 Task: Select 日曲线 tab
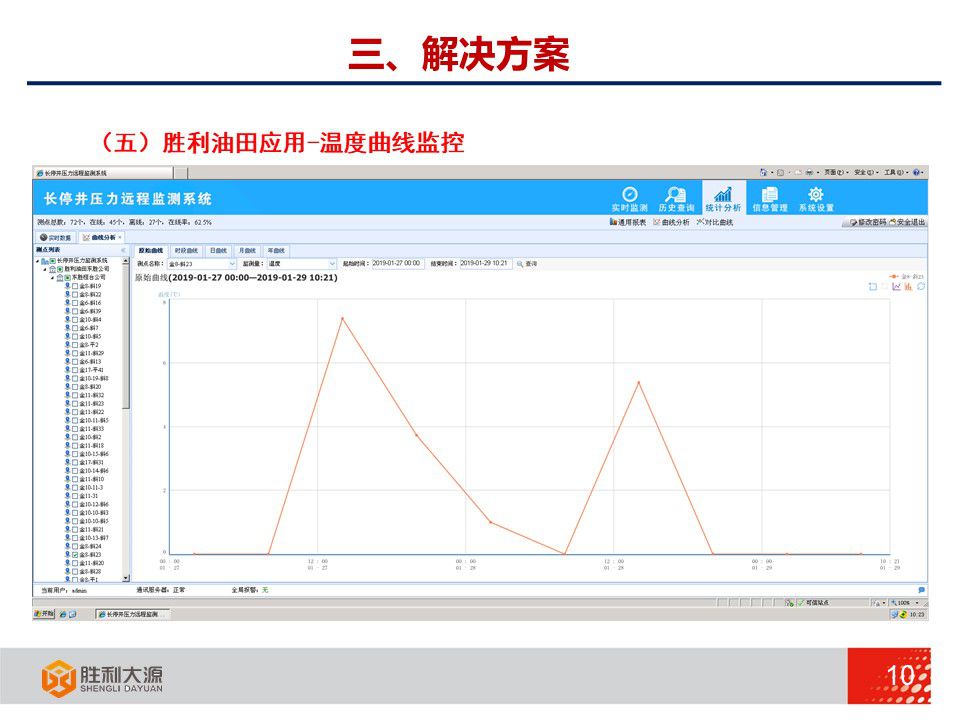(x=218, y=251)
